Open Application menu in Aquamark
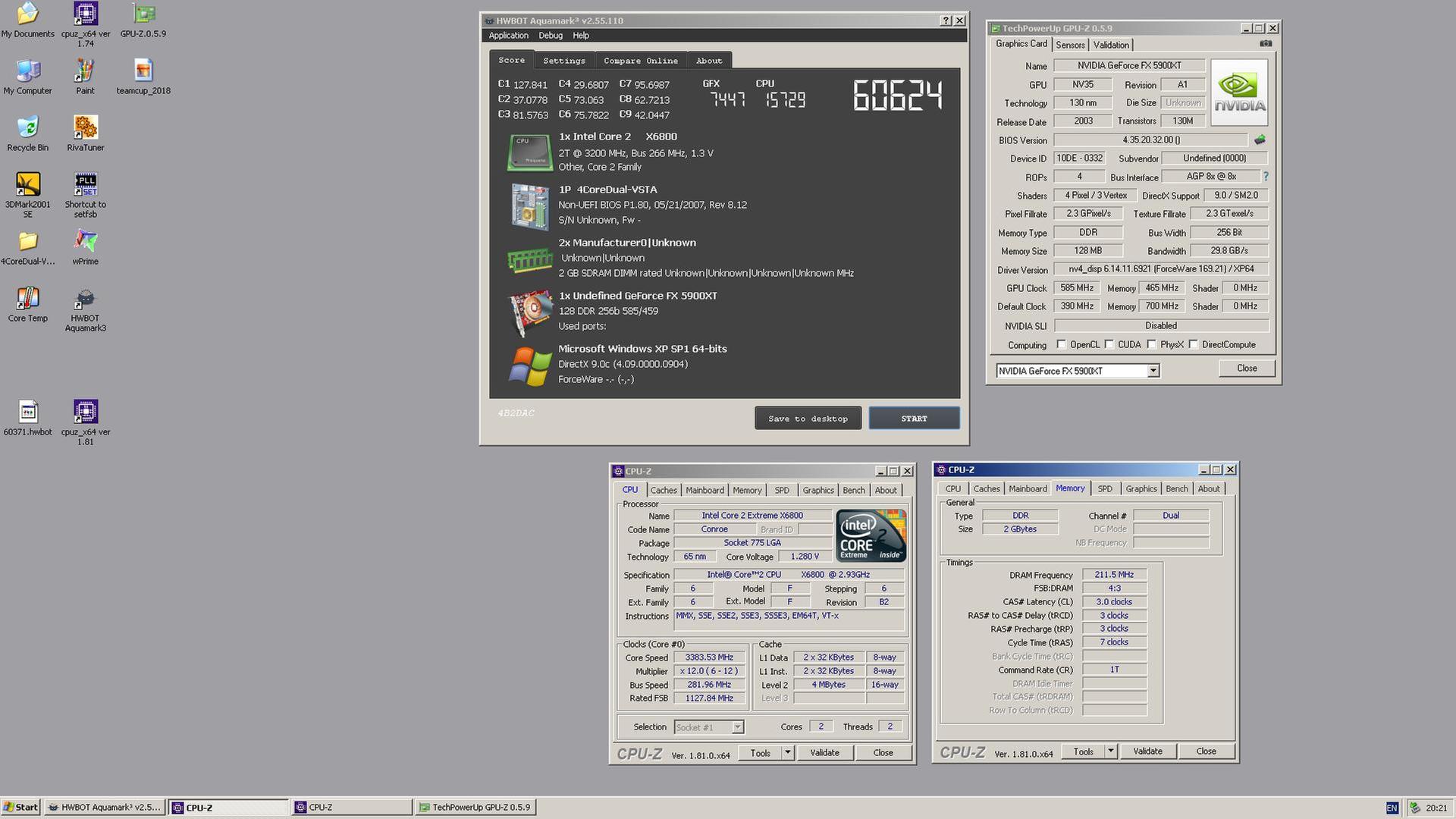 (x=508, y=36)
